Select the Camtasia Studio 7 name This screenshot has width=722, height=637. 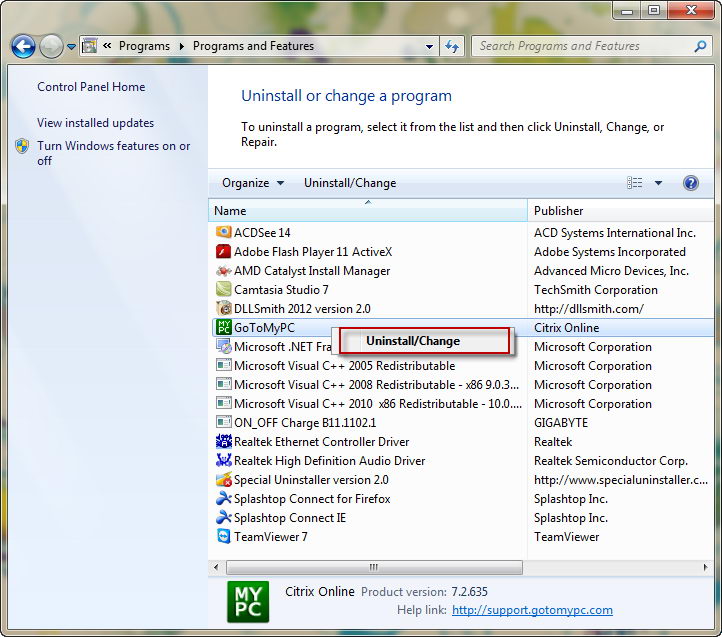click(x=281, y=290)
